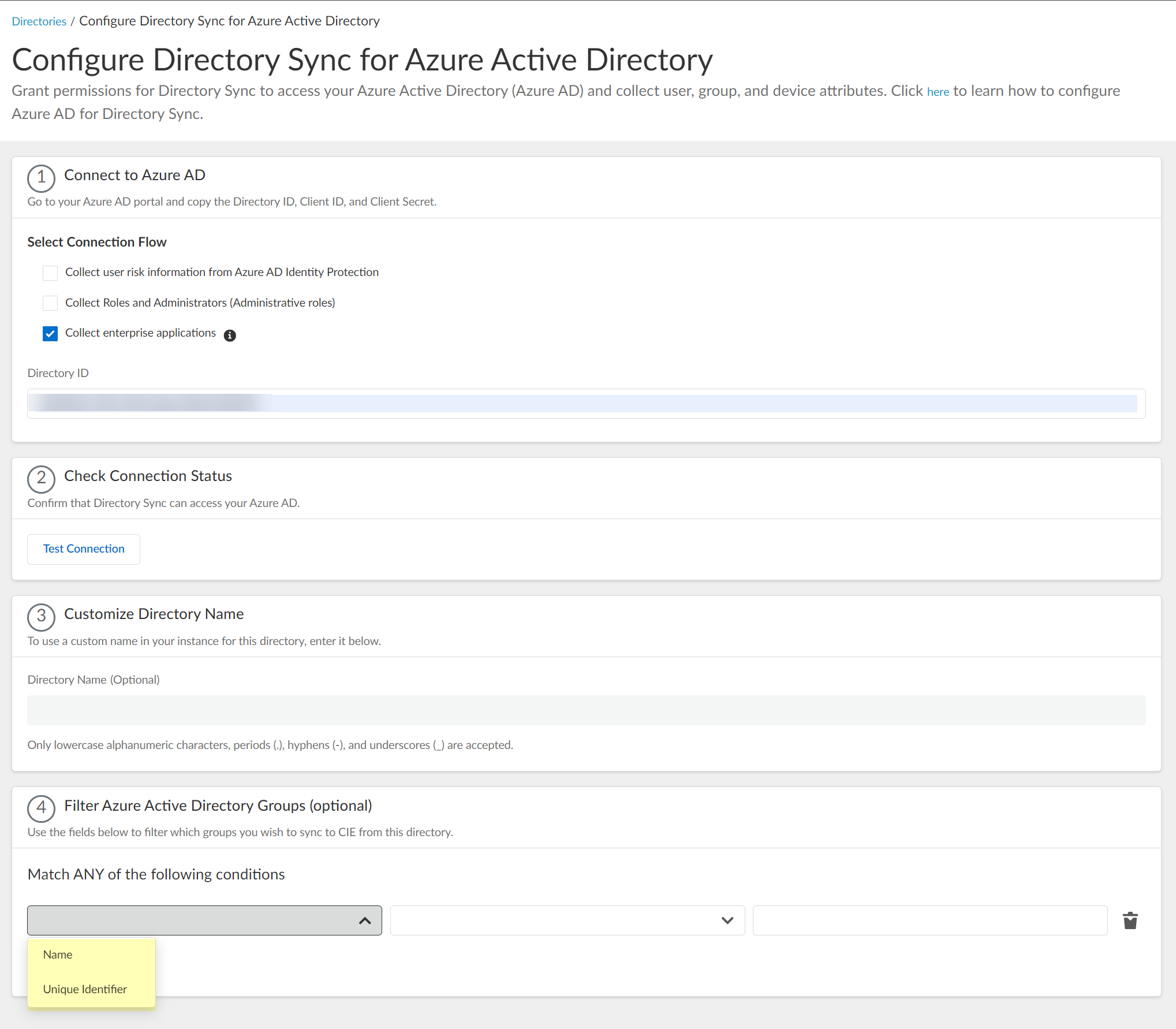
Task: Open the Directories breadcrumb link
Action: click(x=39, y=21)
